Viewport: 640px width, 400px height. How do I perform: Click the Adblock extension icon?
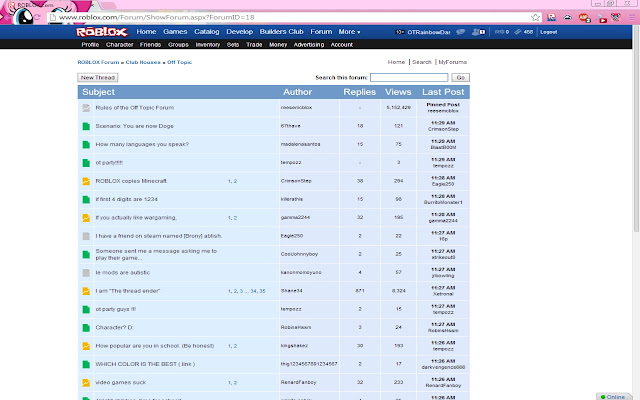tap(584, 18)
